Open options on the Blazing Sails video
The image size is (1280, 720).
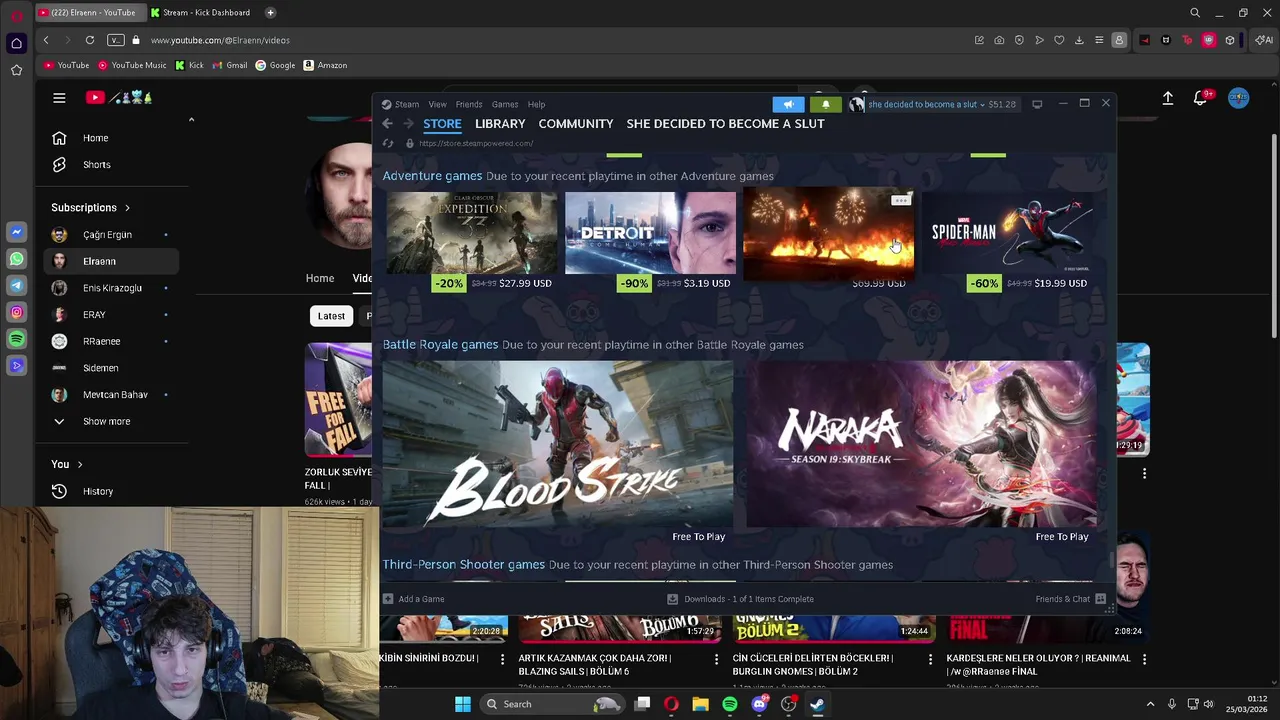point(716,659)
